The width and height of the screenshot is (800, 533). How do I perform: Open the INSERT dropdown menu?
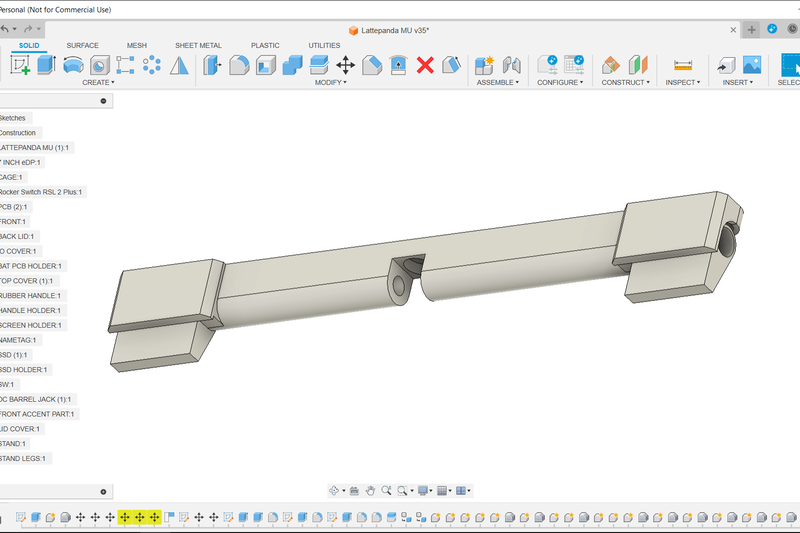tap(737, 82)
